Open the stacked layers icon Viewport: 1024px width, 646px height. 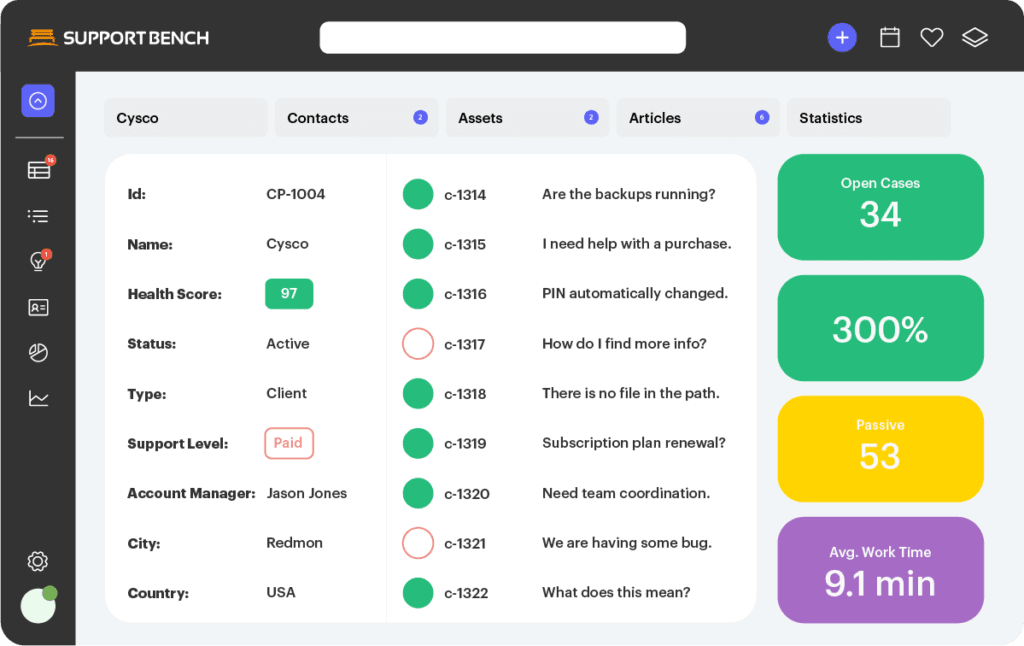click(975, 38)
